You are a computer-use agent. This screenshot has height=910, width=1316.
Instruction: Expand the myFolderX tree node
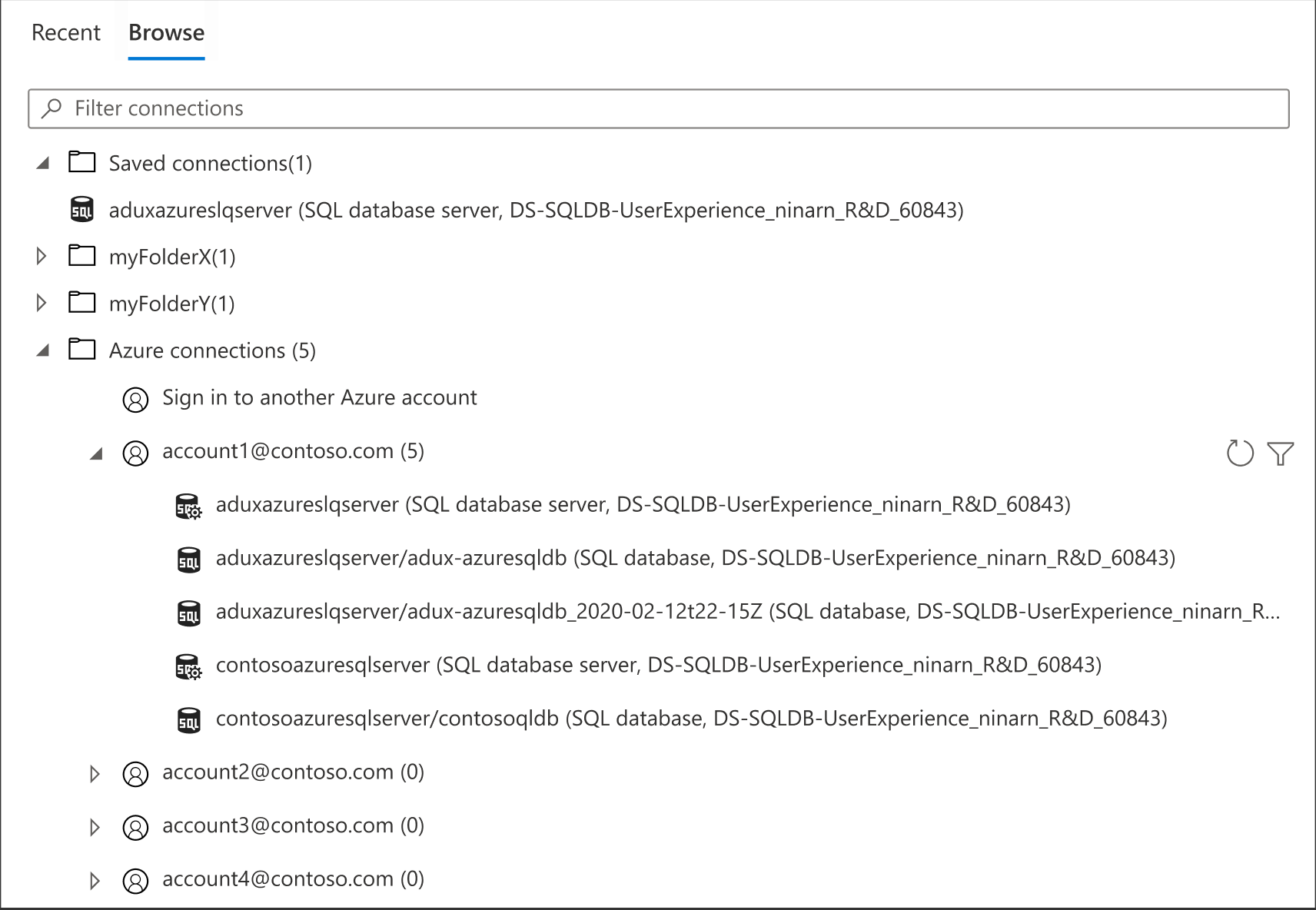click(41, 256)
